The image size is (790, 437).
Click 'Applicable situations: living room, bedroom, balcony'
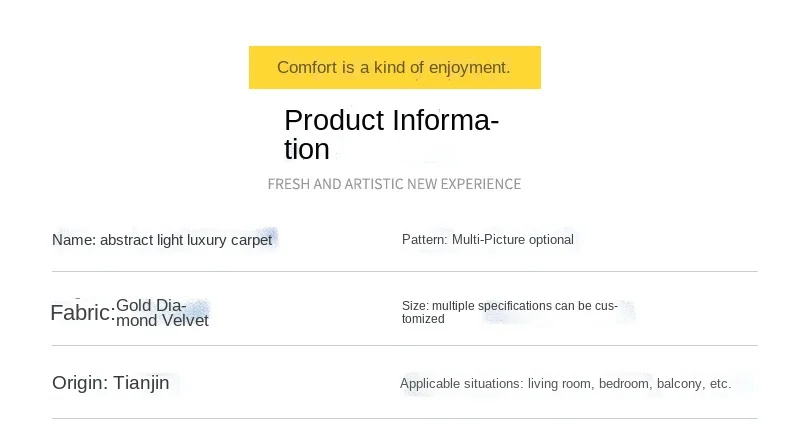[x=565, y=384]
